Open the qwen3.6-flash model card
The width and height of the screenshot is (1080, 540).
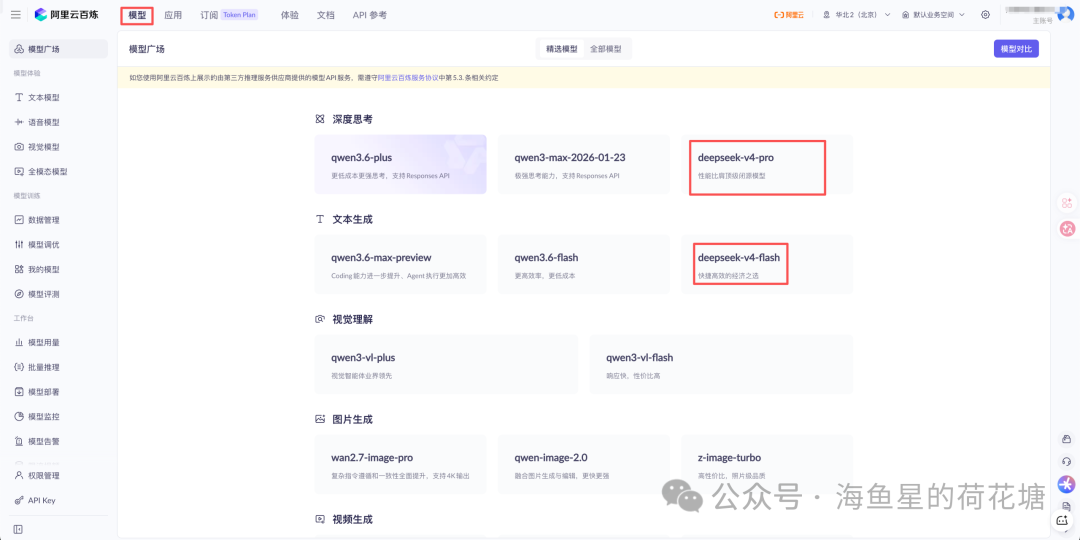point(583,264)
